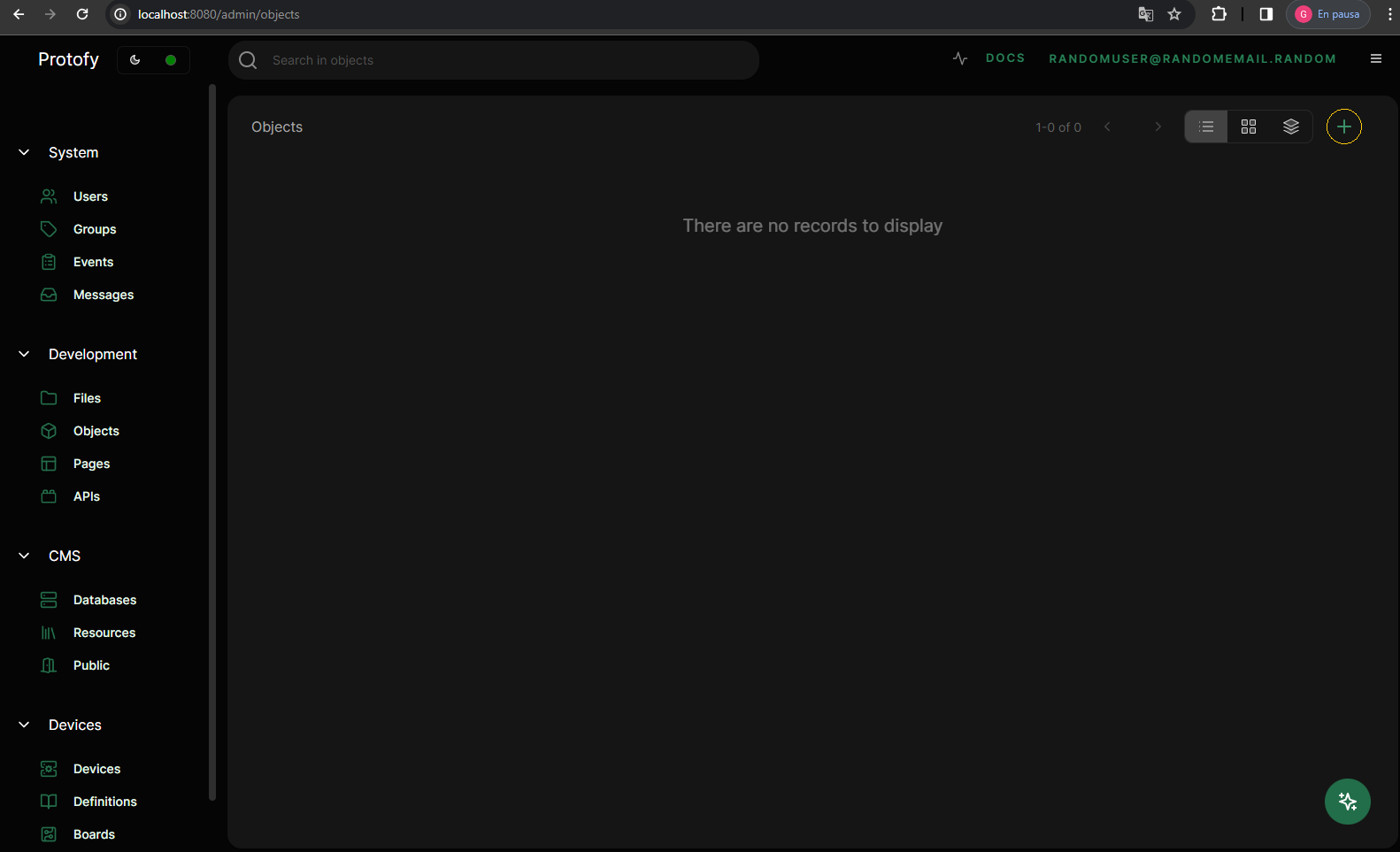1400x852 pixels.
Task: Switch to grid view
Action: click(x=1249, y=127)
